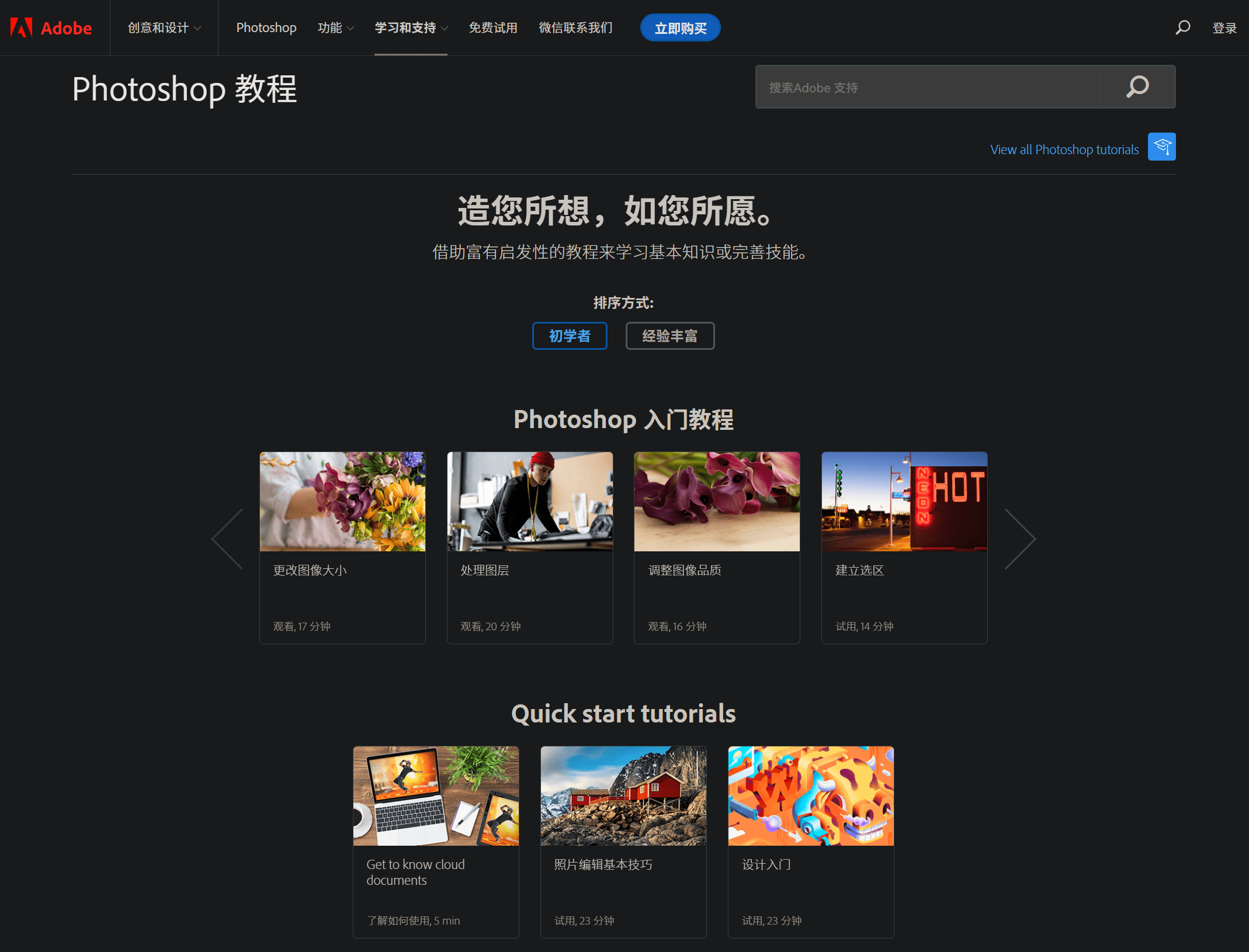The image size is (1249, 952).
Task: Click the Photoshop 入门教程 section heading
Action: pos(623,419)
